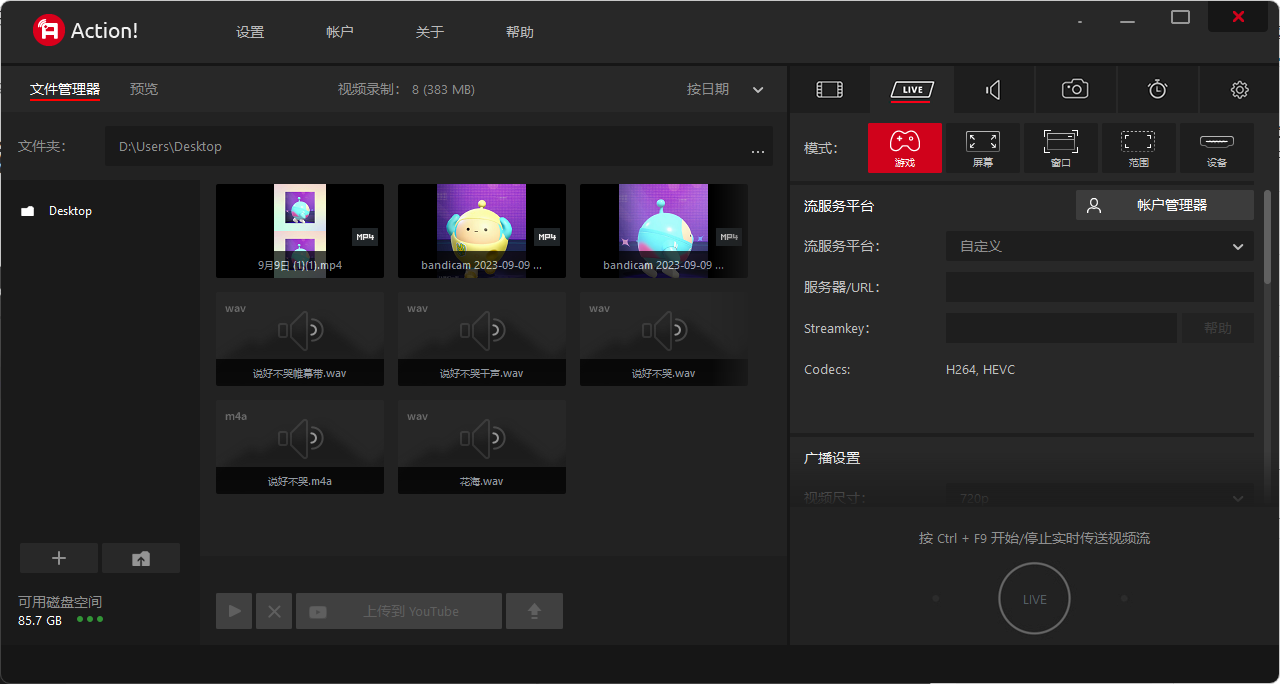Select the 设备 device capture mode
Image resolution: width=1280 pixels, height=684 pixels.
point(1216,147)
